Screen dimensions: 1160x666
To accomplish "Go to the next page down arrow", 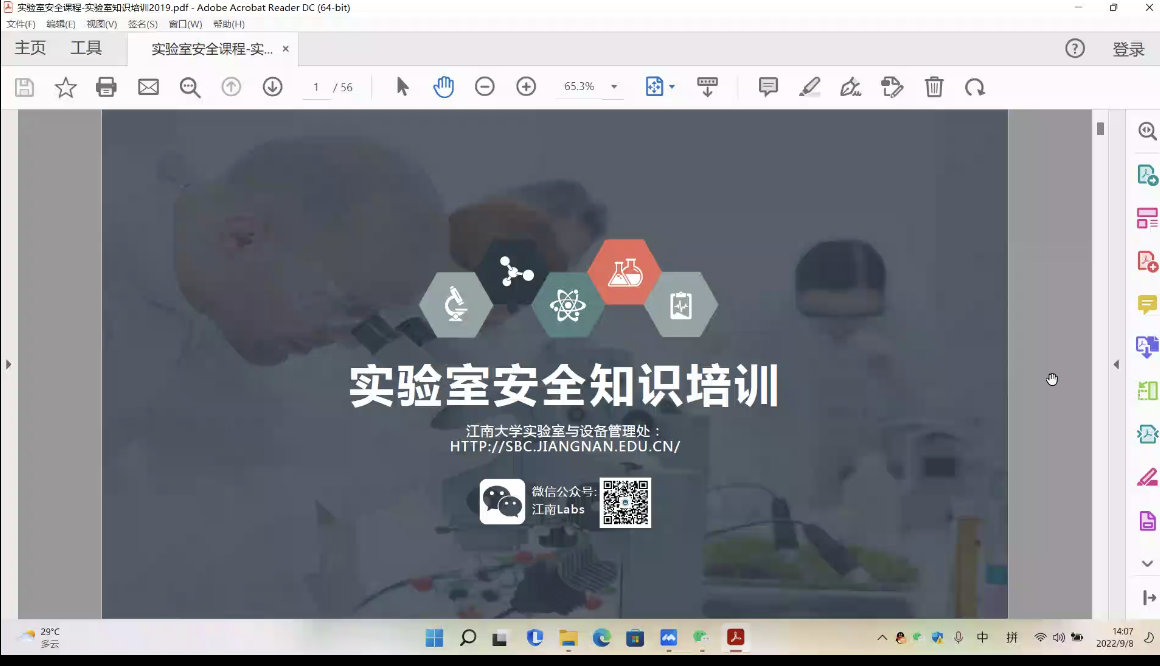I will 272,87.
